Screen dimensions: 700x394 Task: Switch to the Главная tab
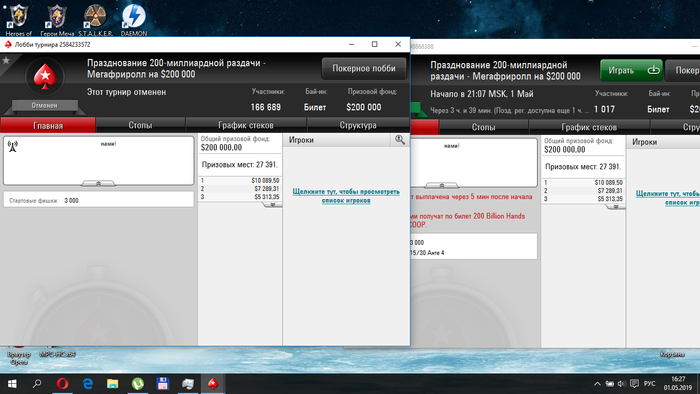point(48,125)
